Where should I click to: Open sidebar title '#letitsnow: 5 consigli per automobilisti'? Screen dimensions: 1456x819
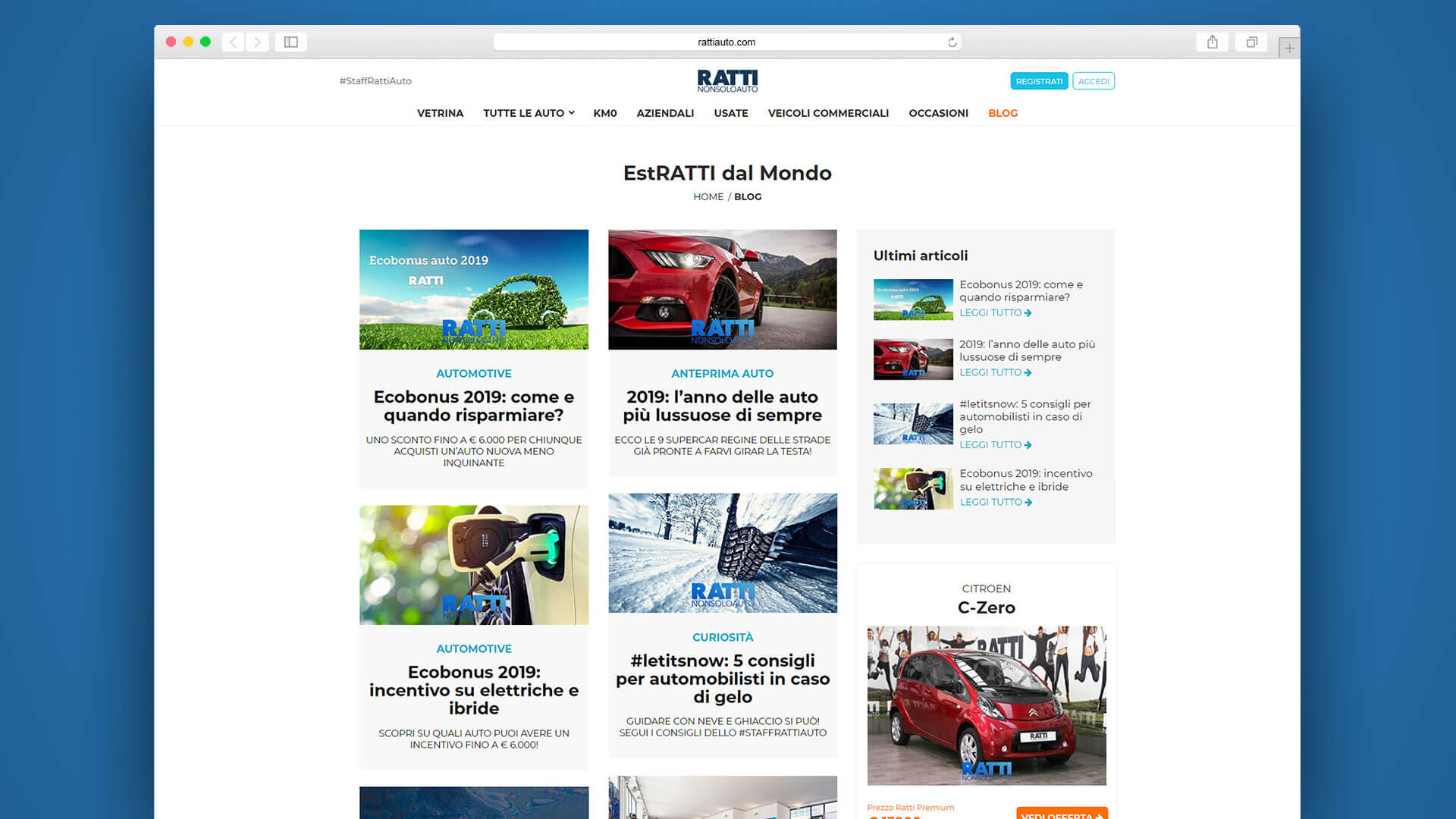[1025, 416]
